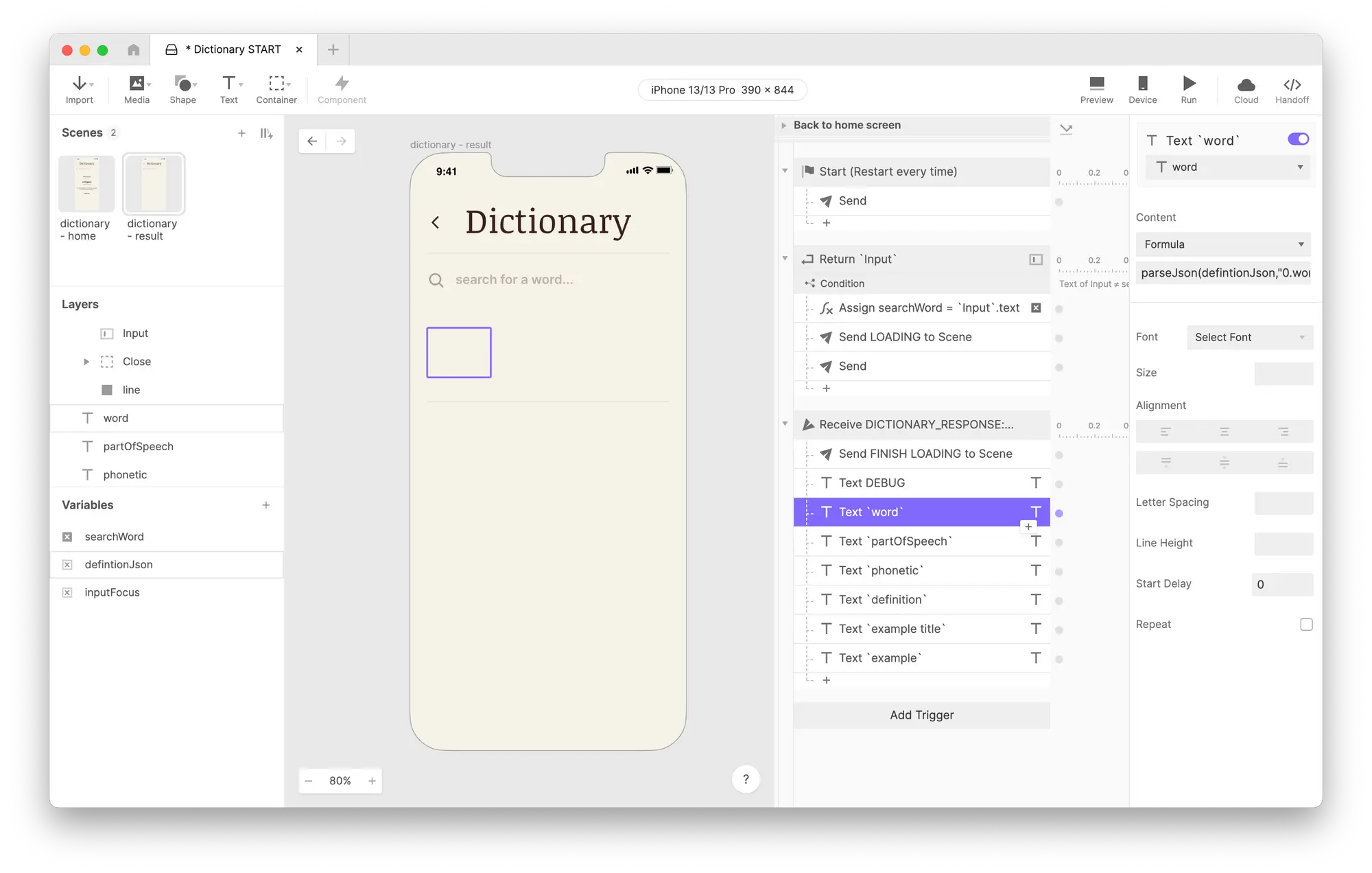Image resolution: width=1372 pixels, height=873 pixels.
Task: Zoom in with the plus button
Action: [x=372, y=781]
